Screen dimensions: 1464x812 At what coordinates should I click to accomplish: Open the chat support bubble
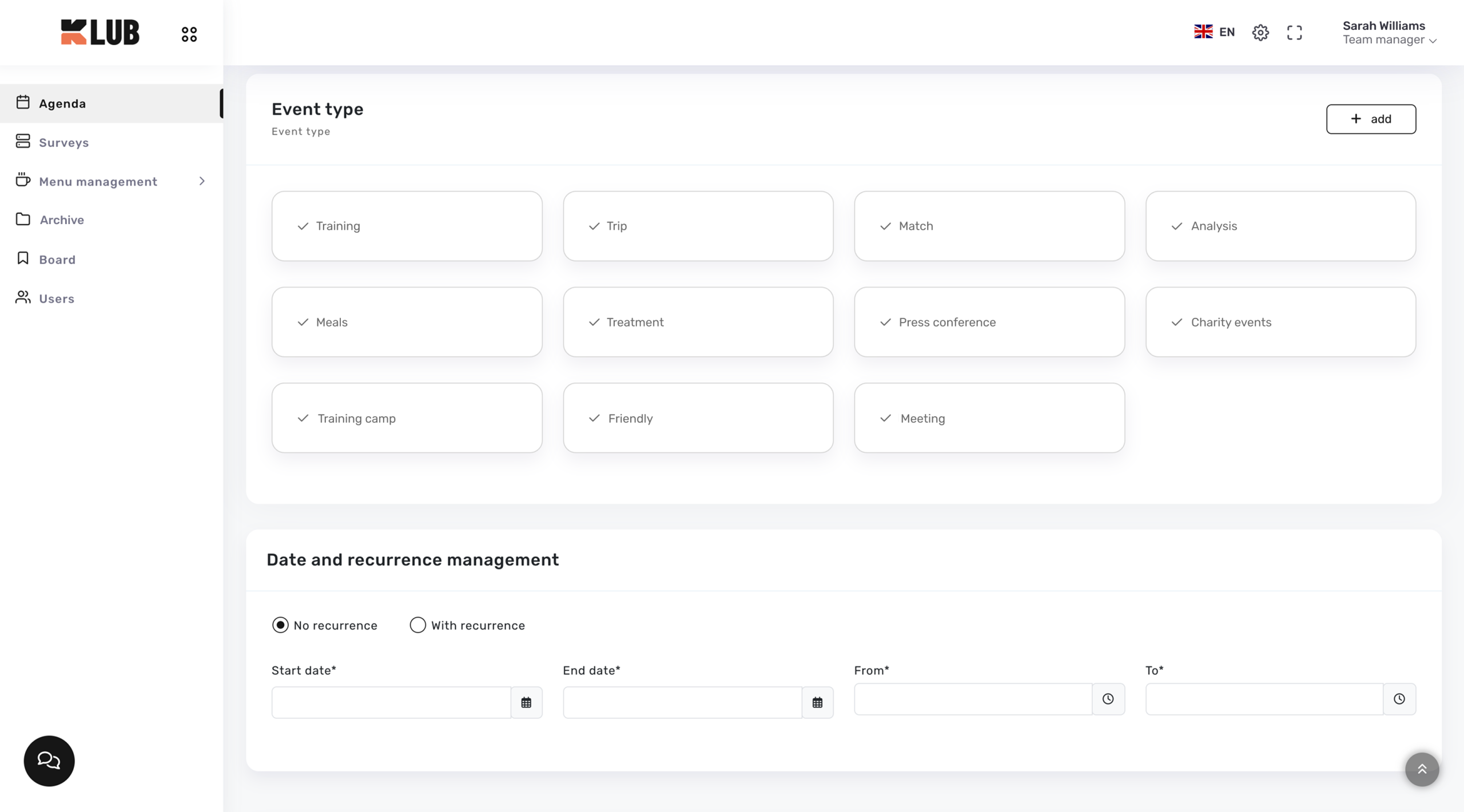[49, 761]
